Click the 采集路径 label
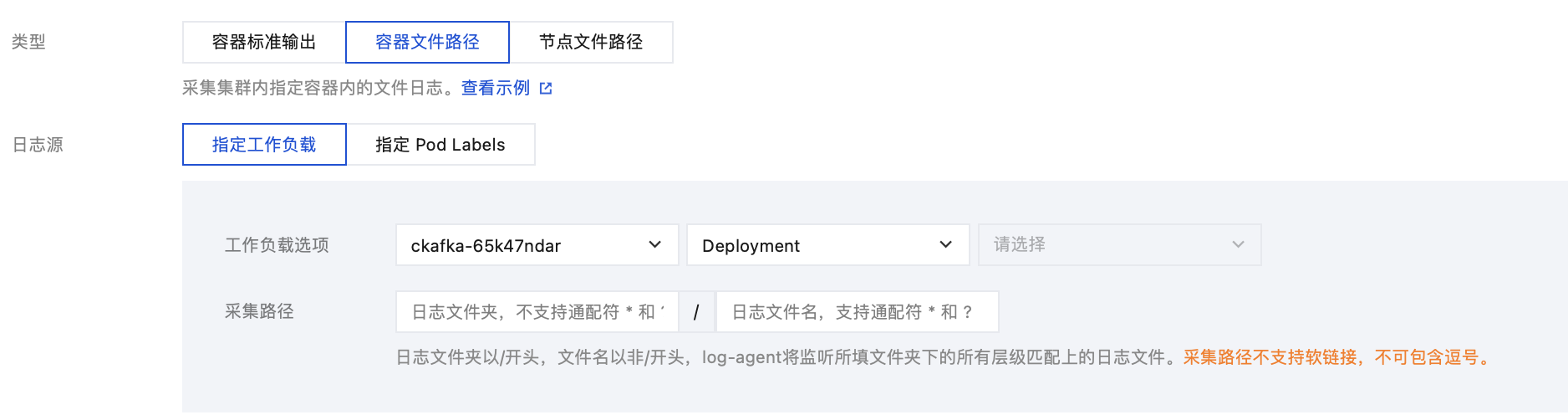This screenshot has width=1568, height=415. point(259,311)
